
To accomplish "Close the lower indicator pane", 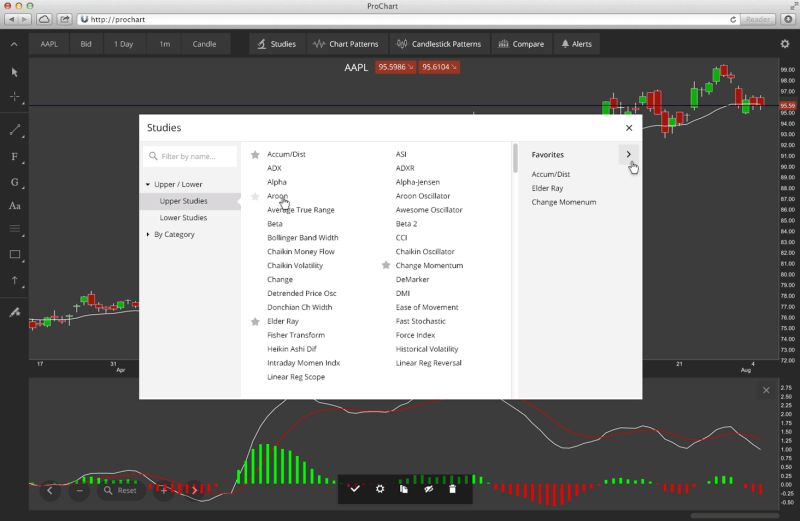I will pyautogui.click(x=766, y=390).
